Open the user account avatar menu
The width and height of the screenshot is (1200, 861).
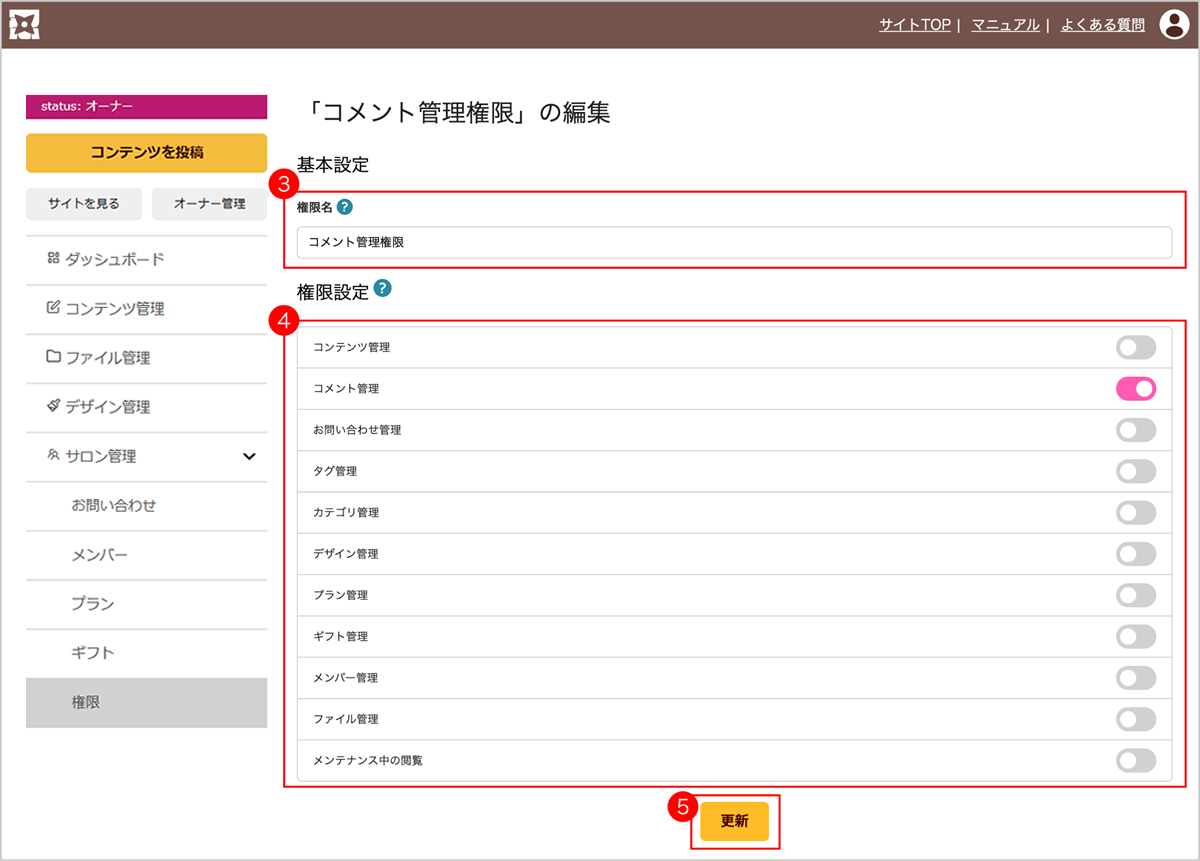point(1173,25)
